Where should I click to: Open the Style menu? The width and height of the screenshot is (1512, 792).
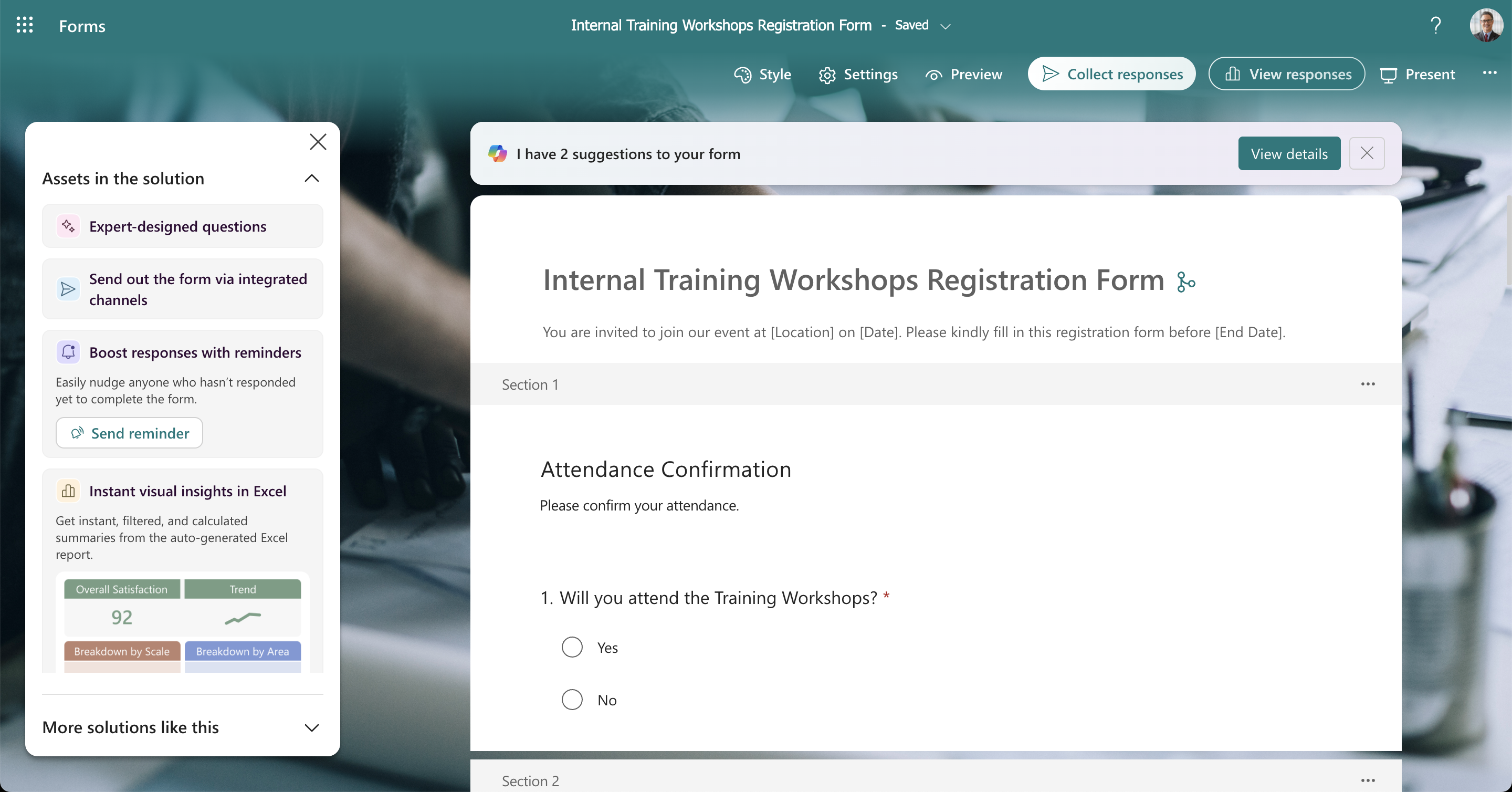[x=762, y=75]
